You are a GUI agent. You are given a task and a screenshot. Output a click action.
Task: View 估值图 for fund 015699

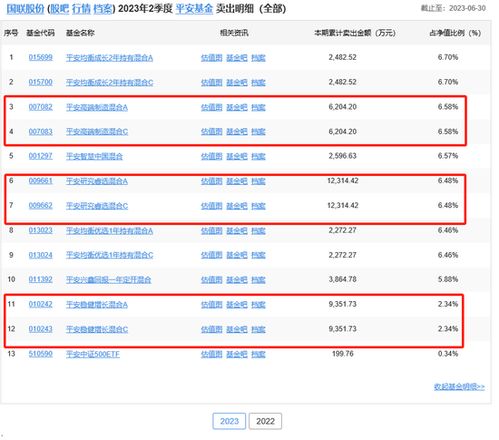click(x=212, y=58)
